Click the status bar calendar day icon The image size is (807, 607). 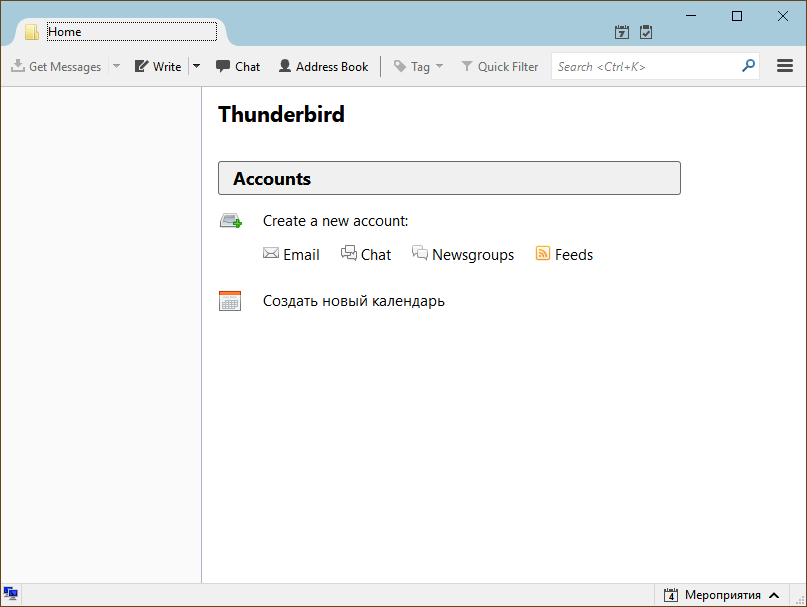(x=671, y=595)
